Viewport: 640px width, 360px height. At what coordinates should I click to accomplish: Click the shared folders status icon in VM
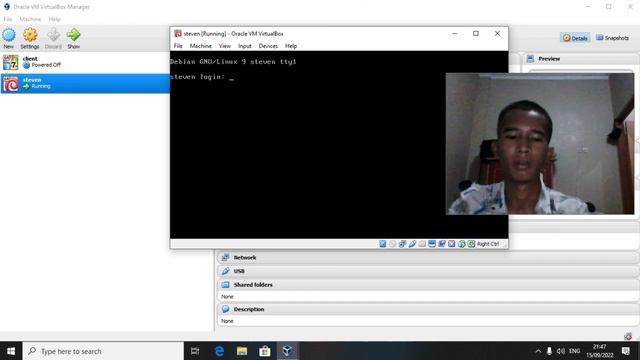[x=422, y=244]
